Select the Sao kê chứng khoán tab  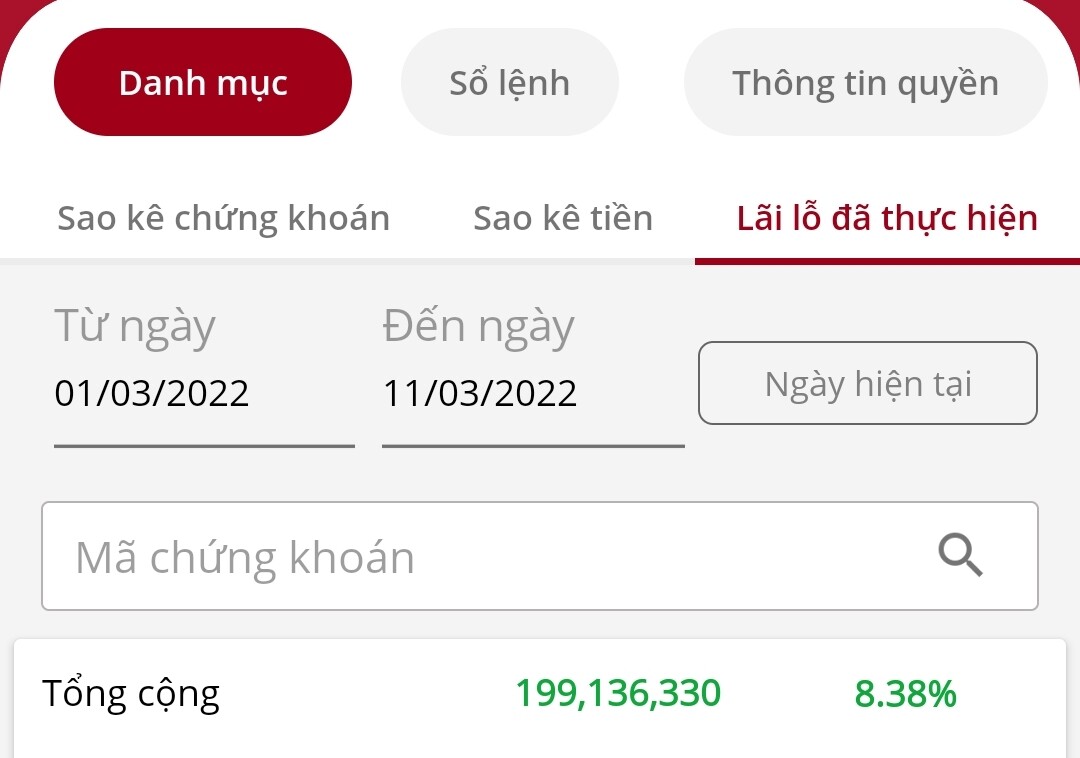(x=224, y=218)
